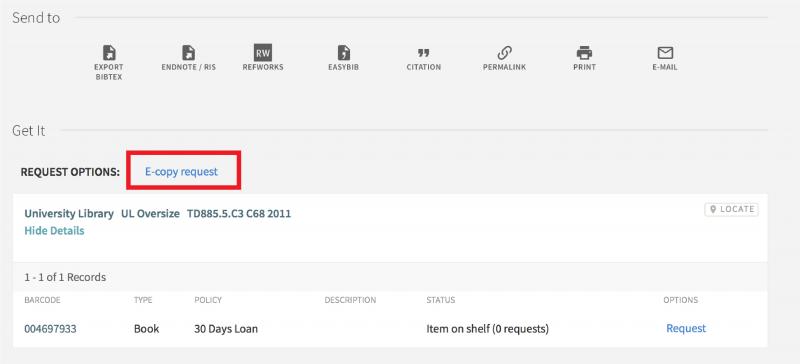Image resolution: width=800 pixels, height=364 pixels.
Task: Click 'Item on shelf (0 requests)' status
Action: point(487,329)
